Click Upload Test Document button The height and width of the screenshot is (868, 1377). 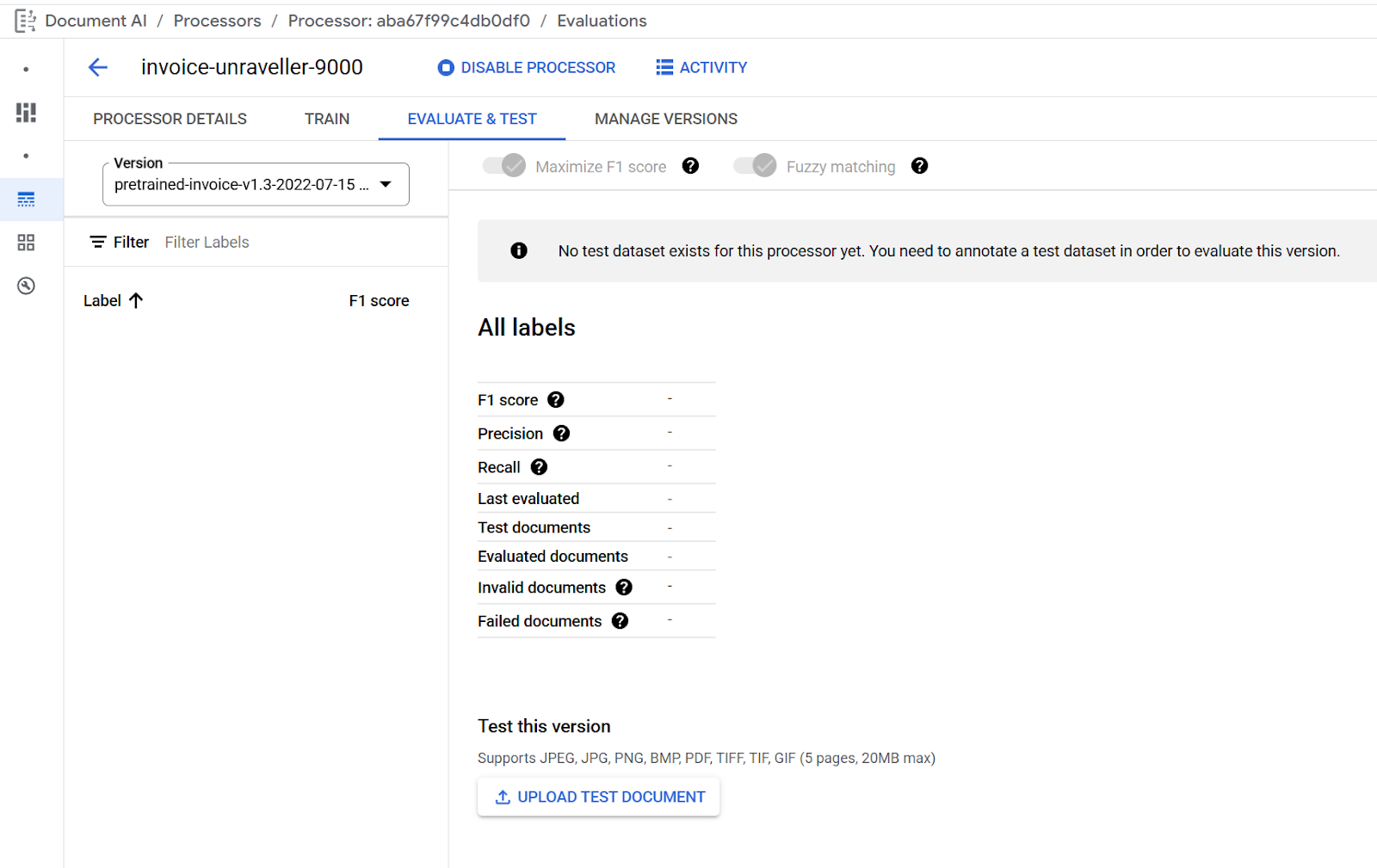pos(599,797)
